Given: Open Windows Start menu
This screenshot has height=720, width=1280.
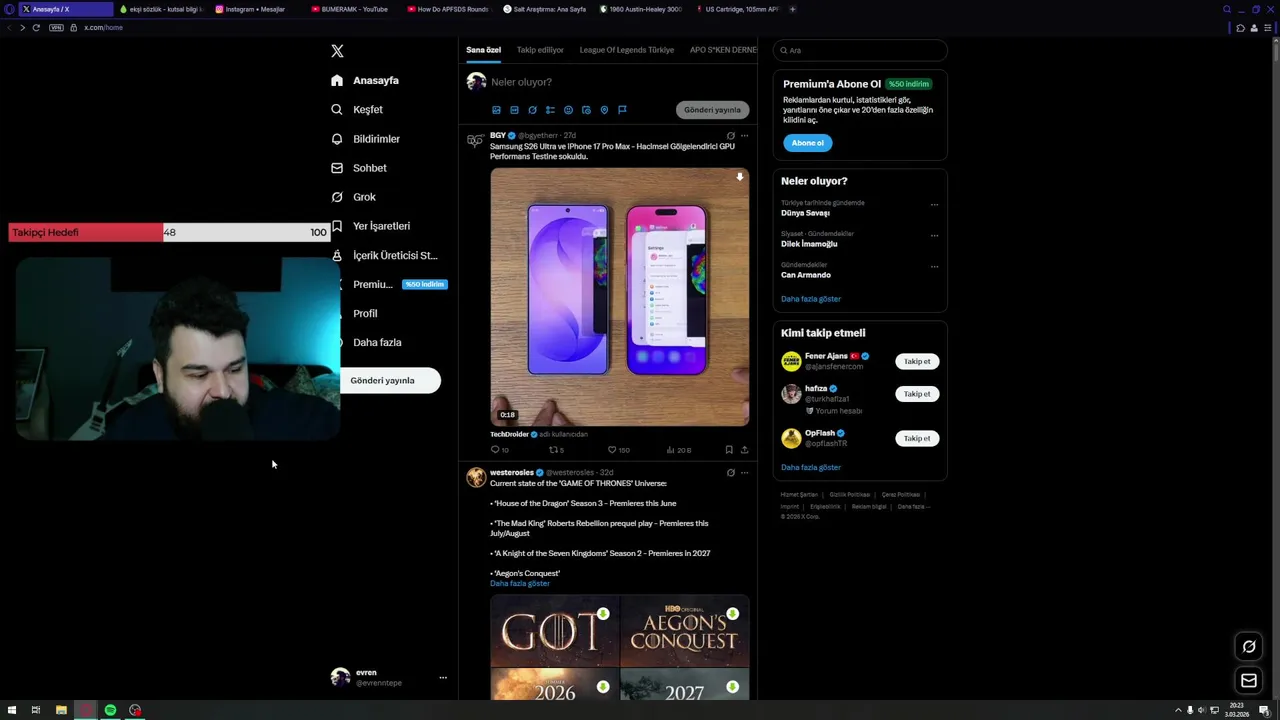Looking at the screenshot, I should tap(10, 710).
